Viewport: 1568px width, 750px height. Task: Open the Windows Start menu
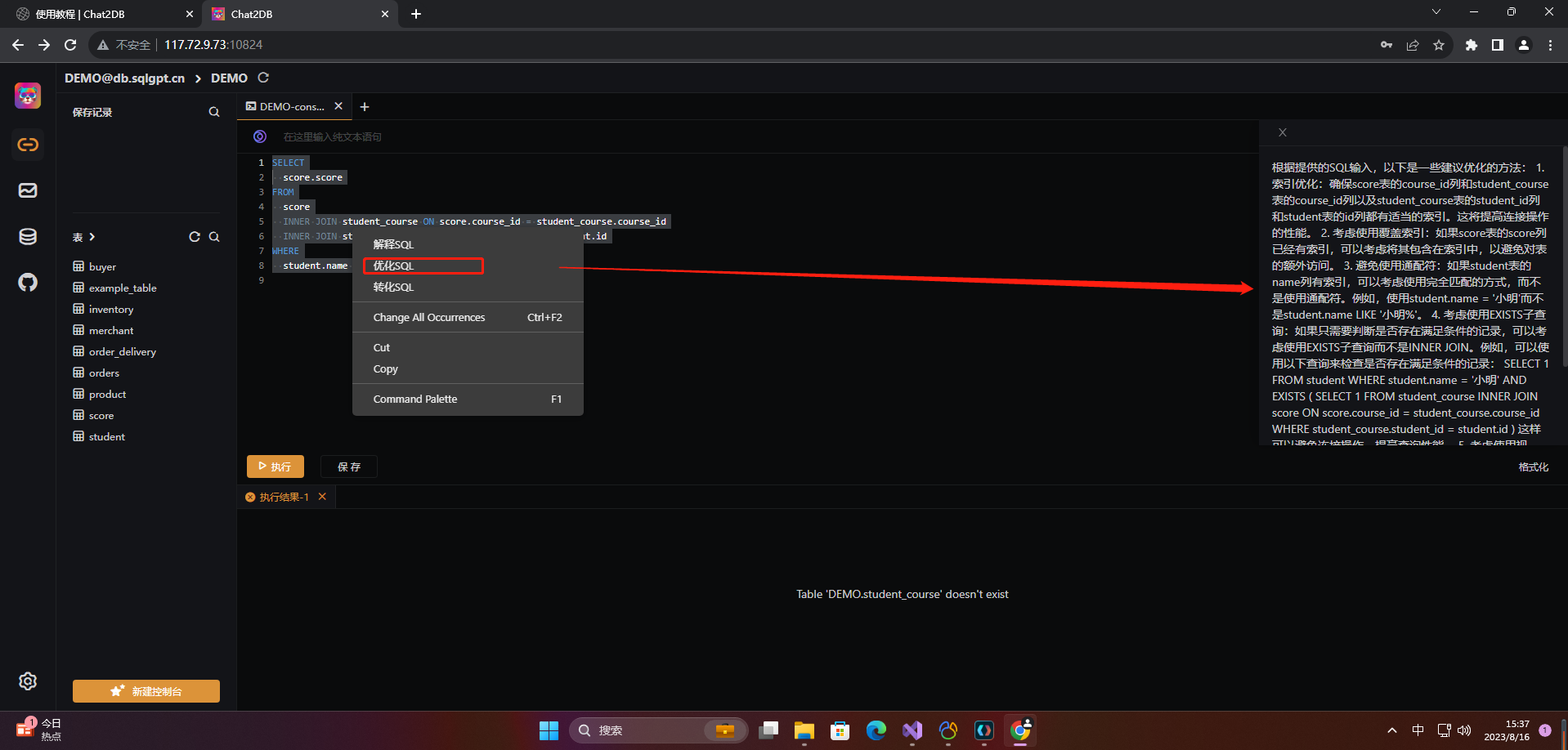coord(549,730)
